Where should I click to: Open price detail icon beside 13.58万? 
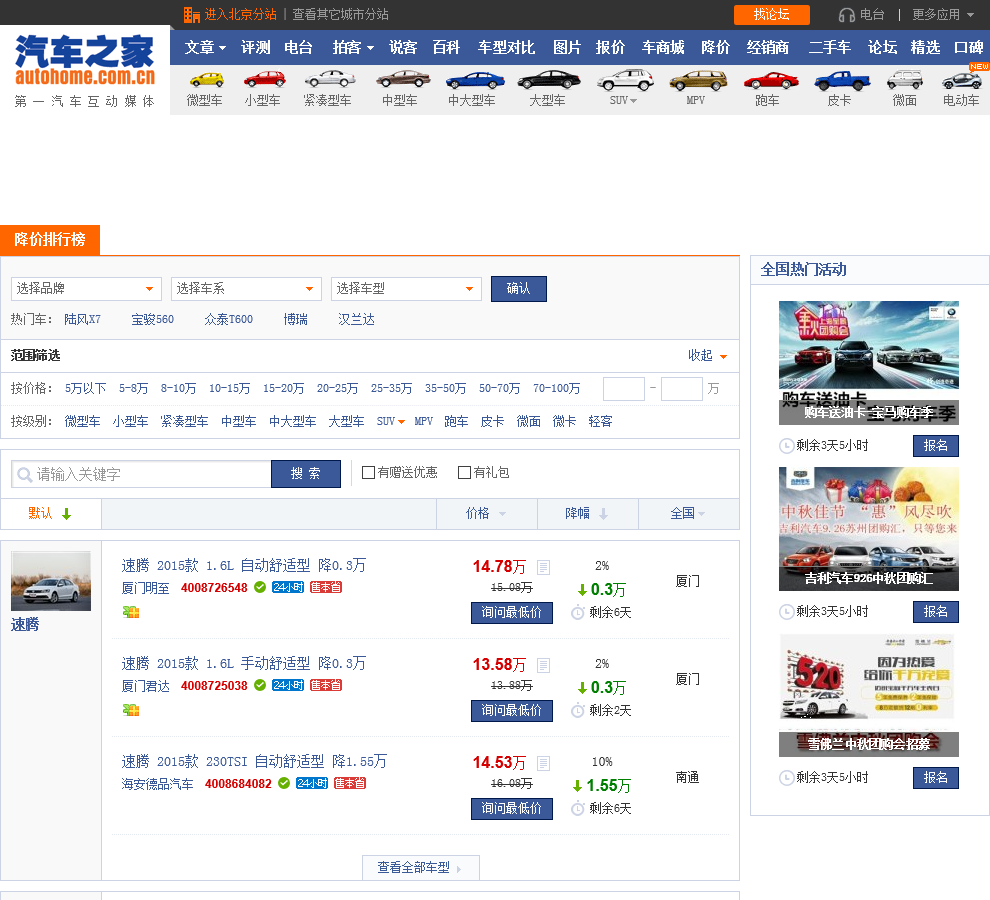point(543,665)
